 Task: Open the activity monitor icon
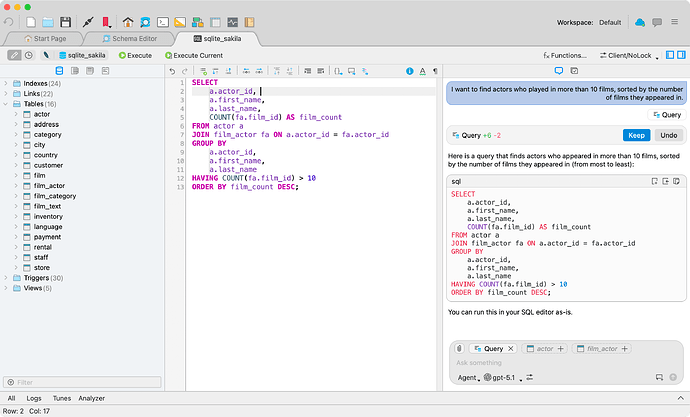pos(232,22)
